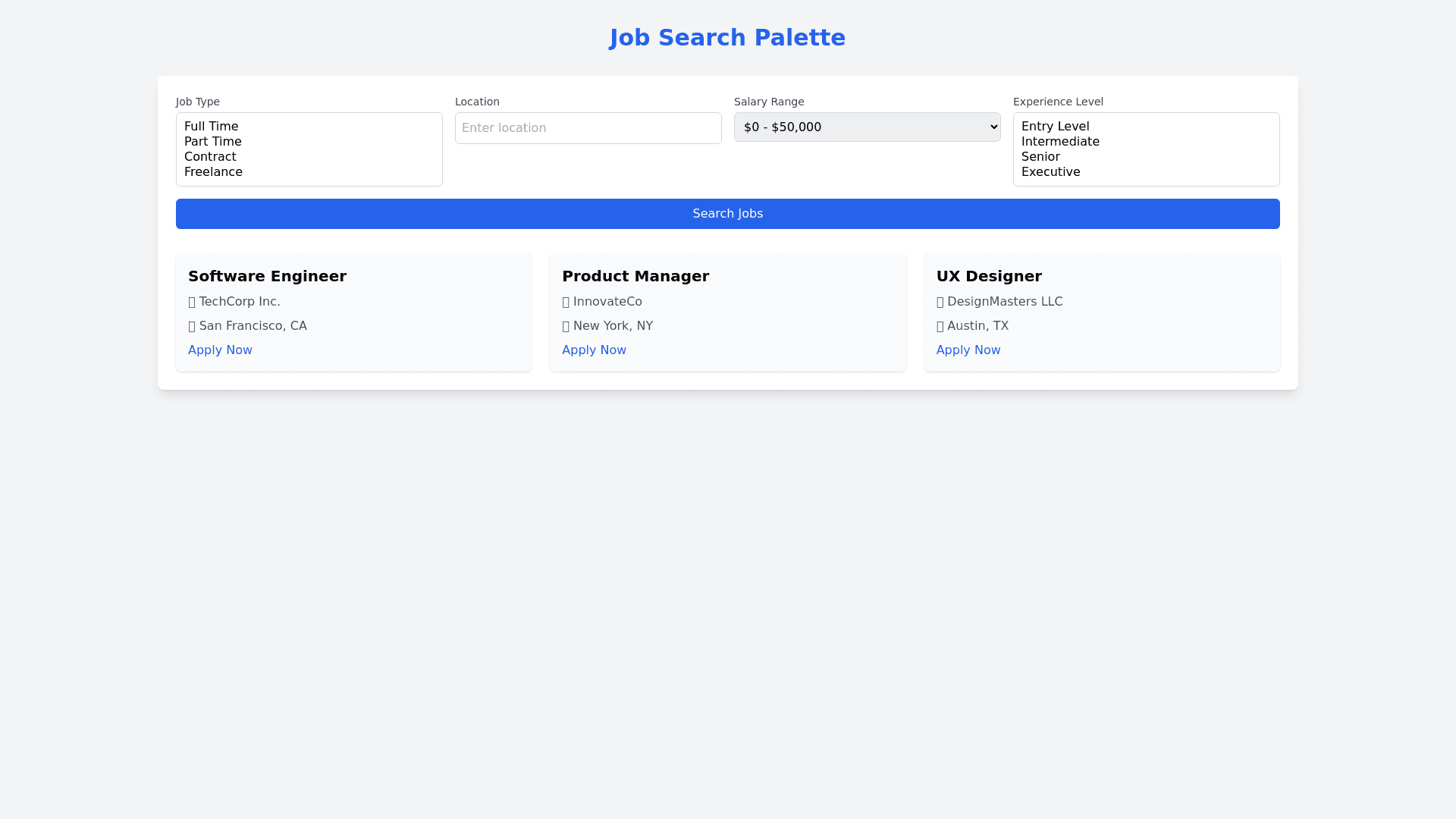Apply Now for the Product Manager position
This screenshot has width=1456, height=819.
pos(594,350)
